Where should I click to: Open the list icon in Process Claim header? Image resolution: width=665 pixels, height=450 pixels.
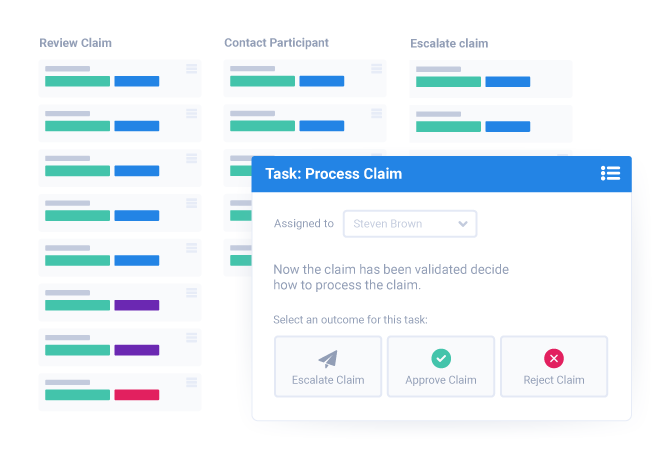(610, 173)
